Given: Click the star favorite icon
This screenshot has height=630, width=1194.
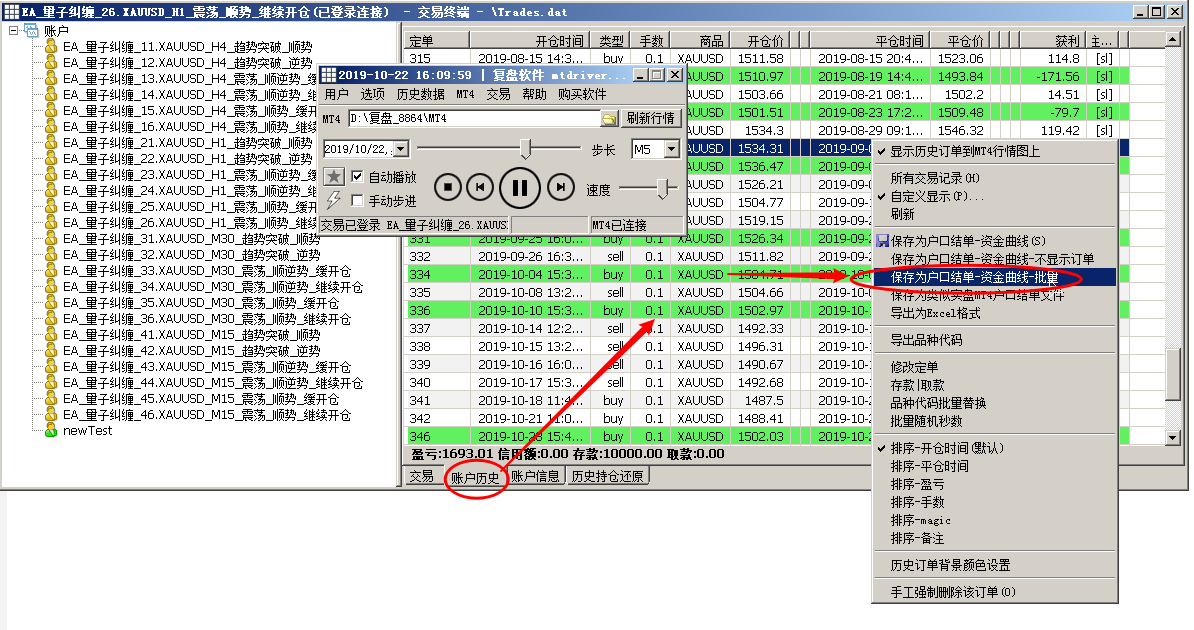Looking at the screenshot, I should [334, 177].
